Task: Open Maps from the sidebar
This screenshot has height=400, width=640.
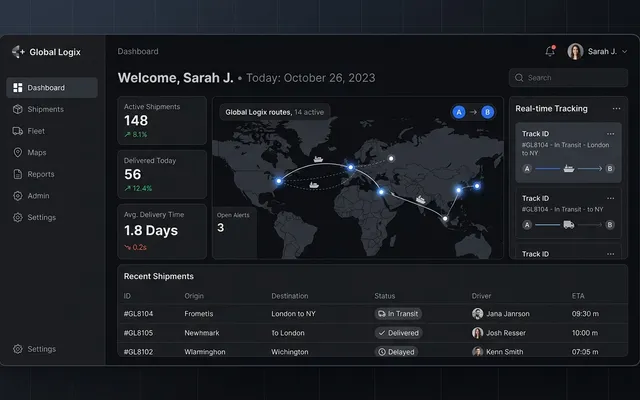Action: (x=37, y=153)
